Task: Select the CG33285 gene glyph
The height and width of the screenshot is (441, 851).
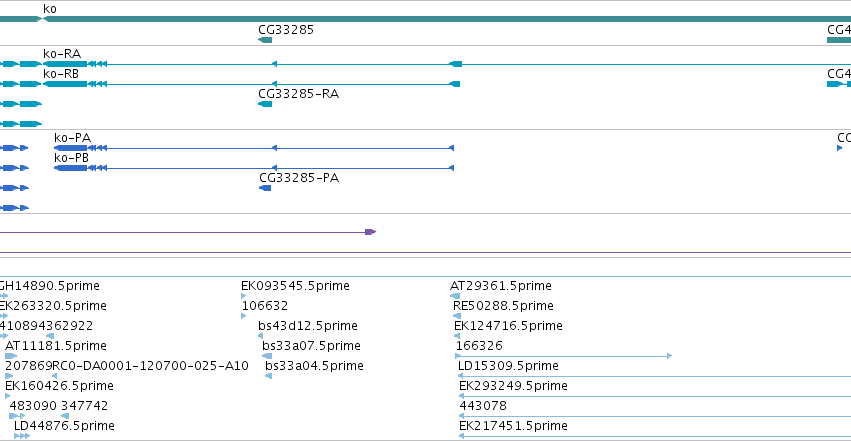Action: click(265, 40)
